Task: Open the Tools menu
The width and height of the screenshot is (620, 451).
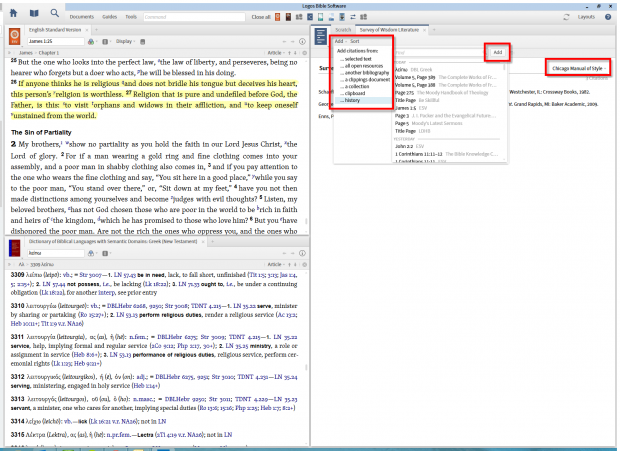Action: tap(131, 17)
